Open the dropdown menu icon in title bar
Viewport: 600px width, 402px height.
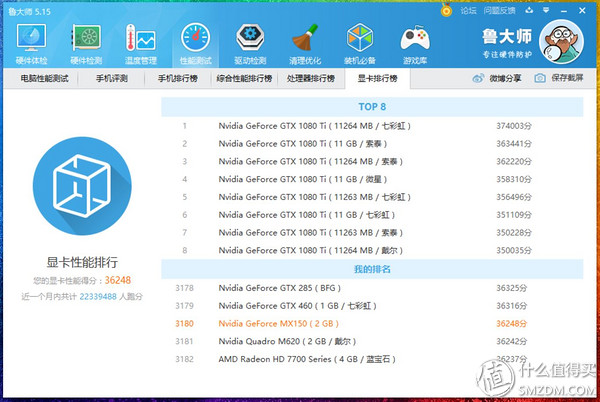point(546,10)
